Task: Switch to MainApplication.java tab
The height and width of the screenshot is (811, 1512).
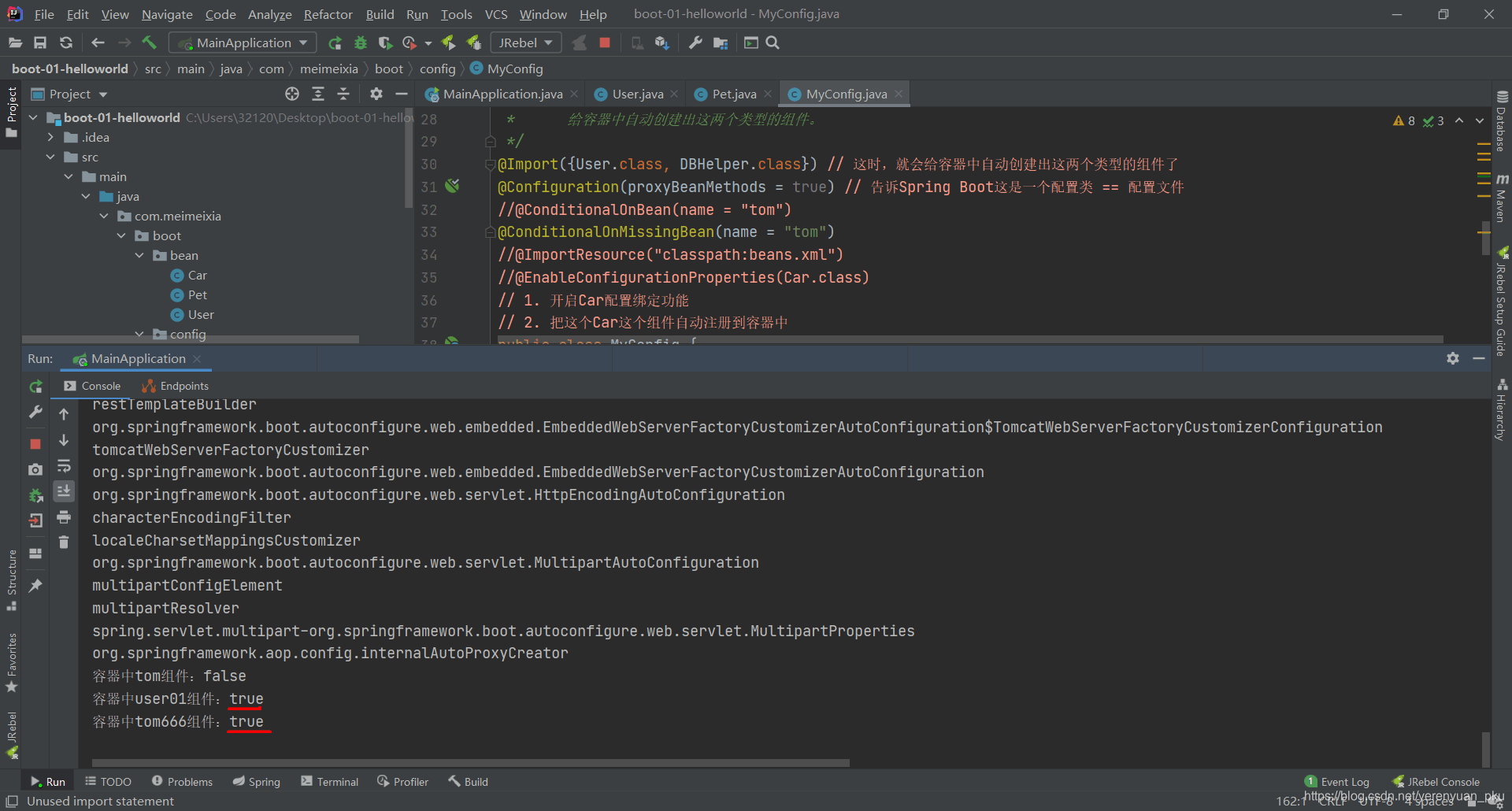Action: [x=502, y=94]
